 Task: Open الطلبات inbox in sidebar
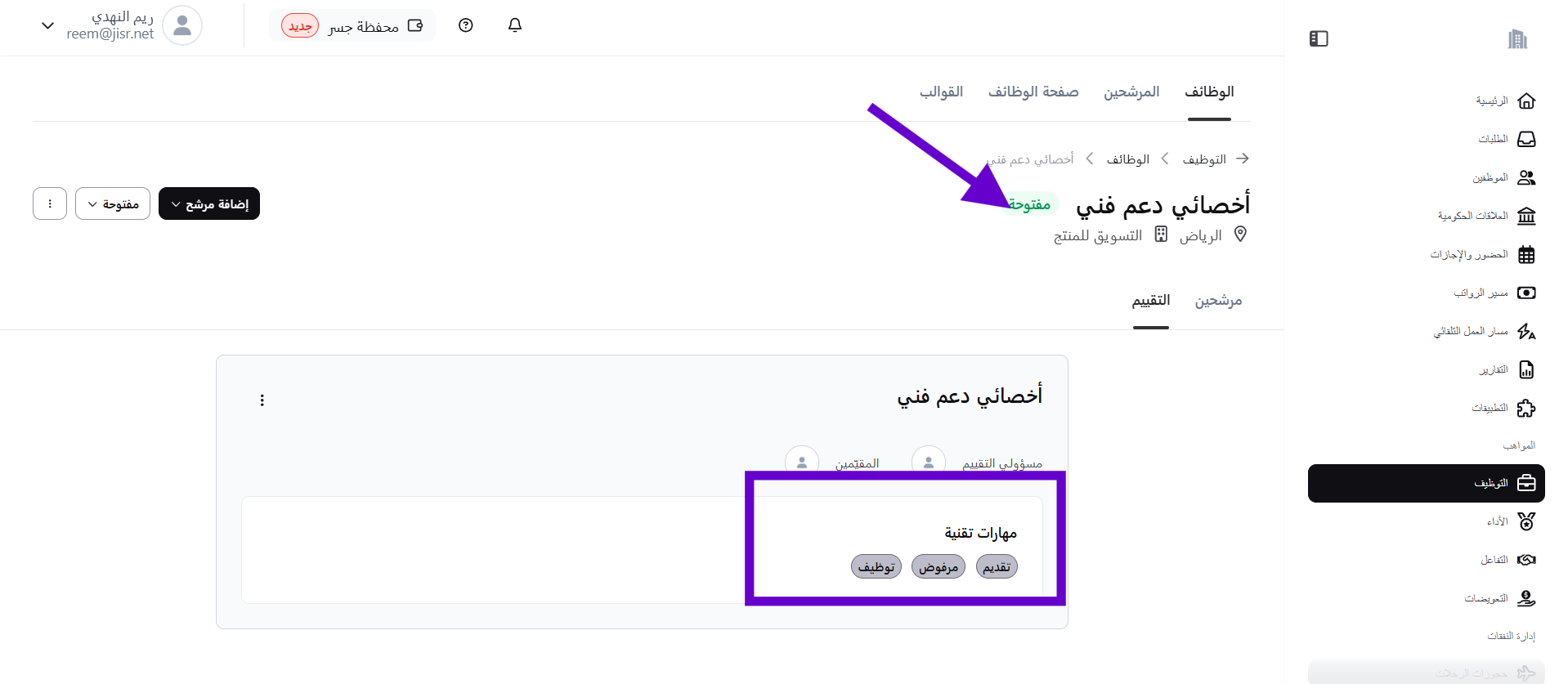coord(1505,139)
